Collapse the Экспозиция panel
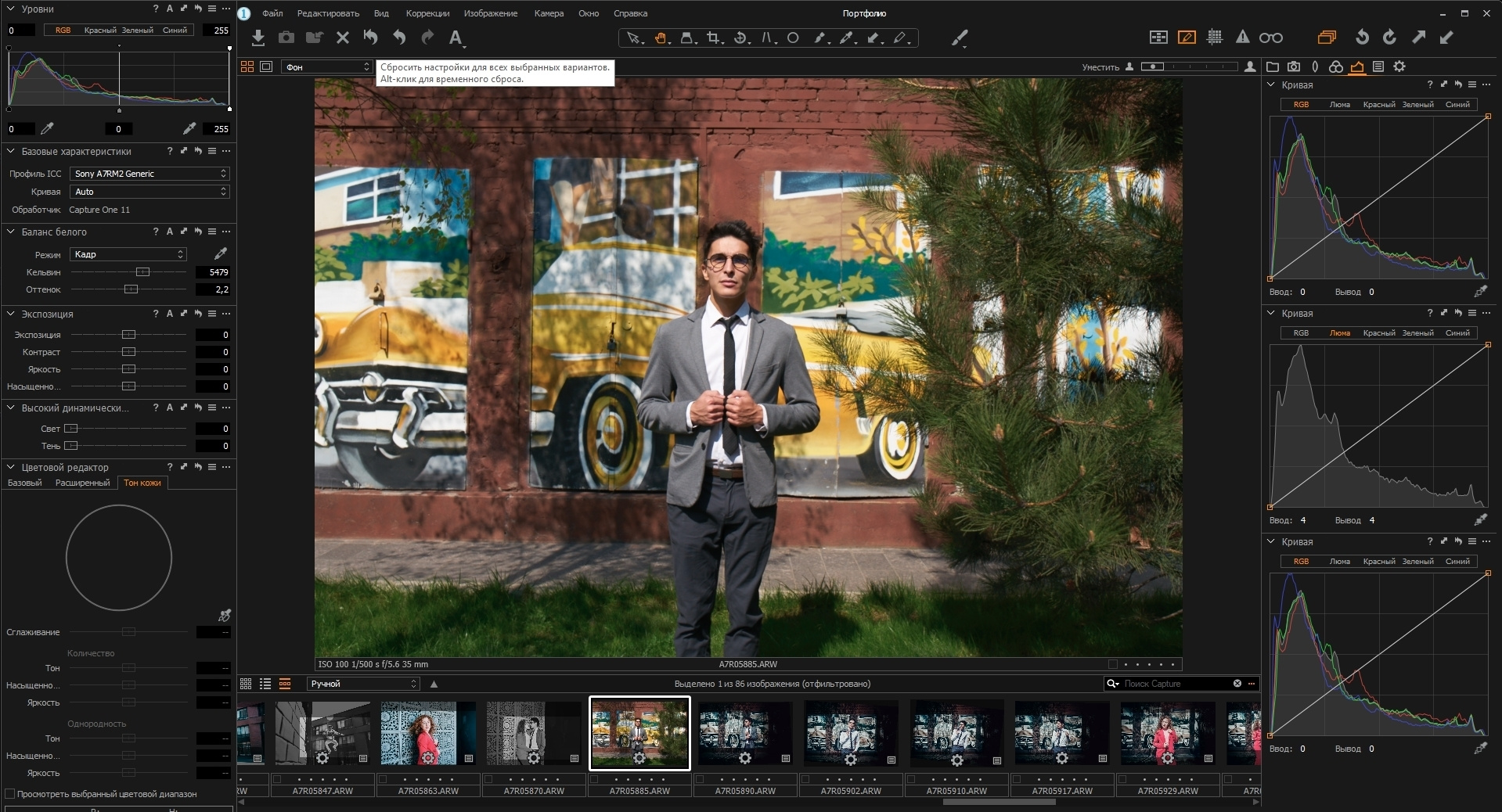Screen dimensions: 1502x812 click(11, 314)
